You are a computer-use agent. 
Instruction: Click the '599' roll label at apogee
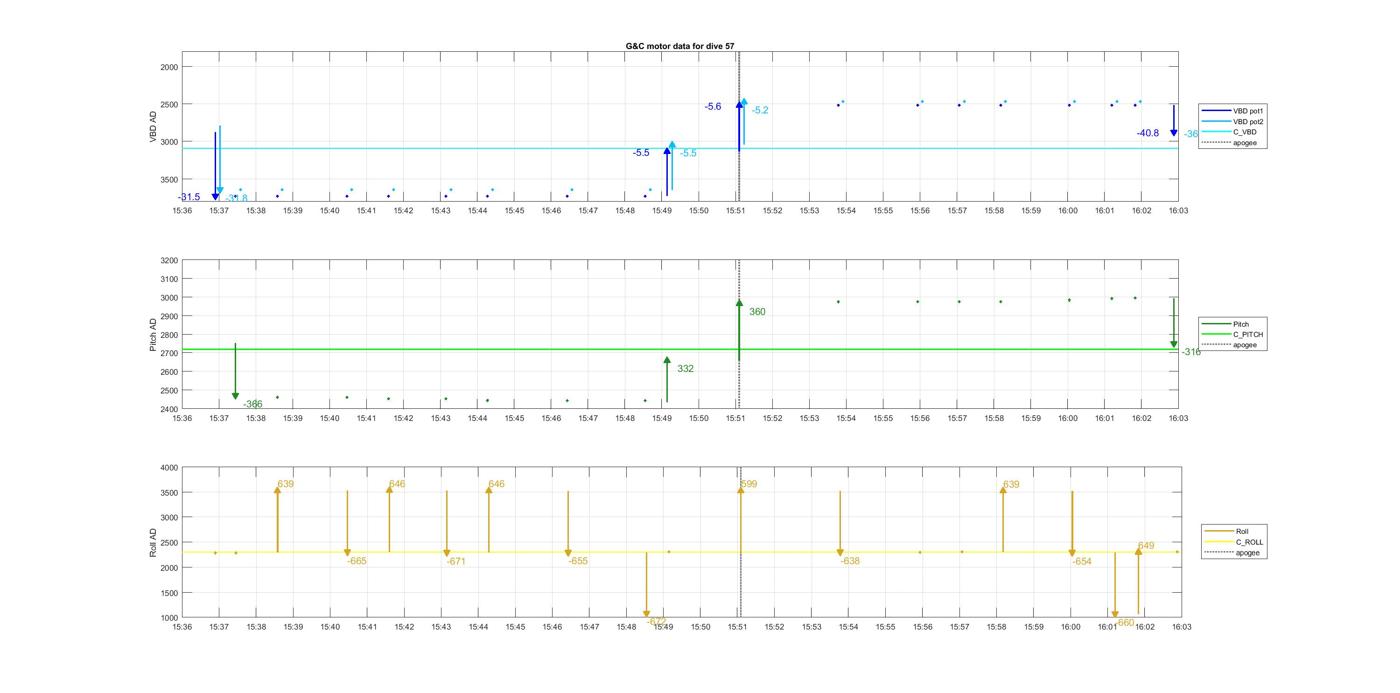748,484
